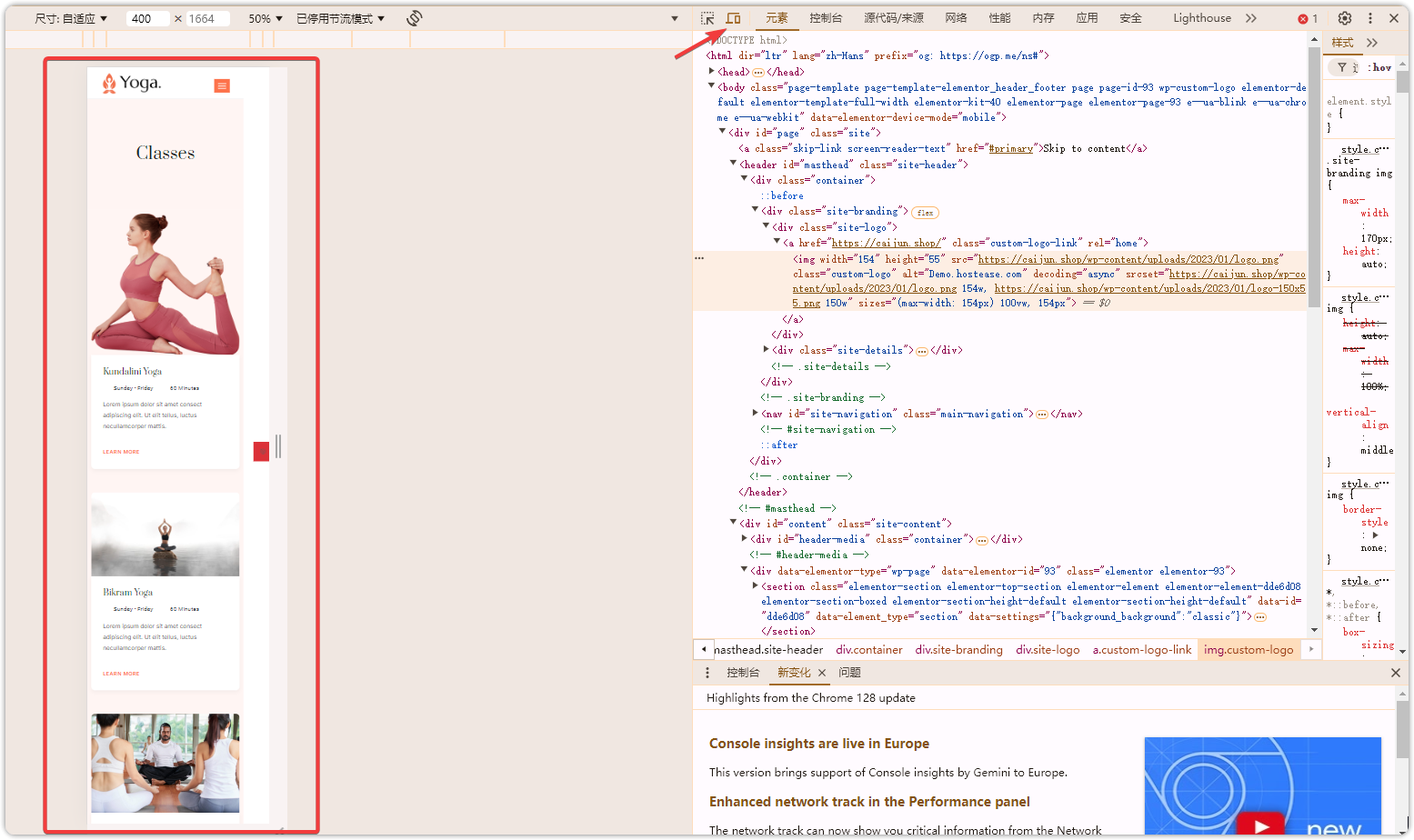Switch to the 问题 (Issues) drawer tab
The height and width of the screenshot is (840, 1414).
[x=849, y=673]
